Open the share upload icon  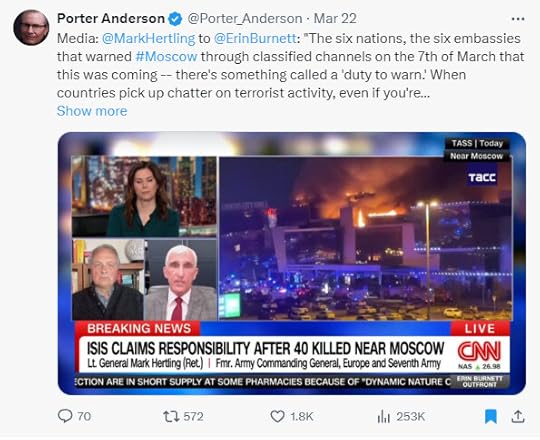click(x=518, y=416)
